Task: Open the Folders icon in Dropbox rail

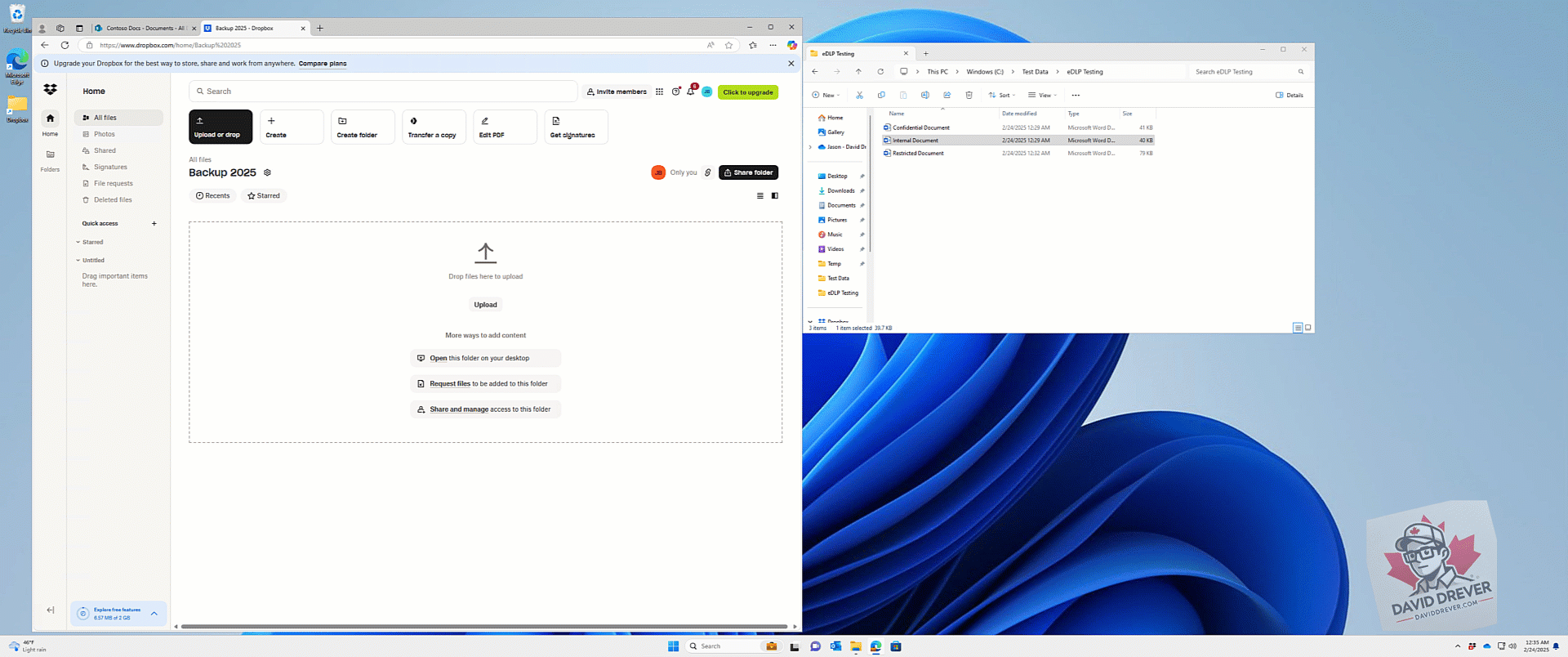Action: coord(50,154)
